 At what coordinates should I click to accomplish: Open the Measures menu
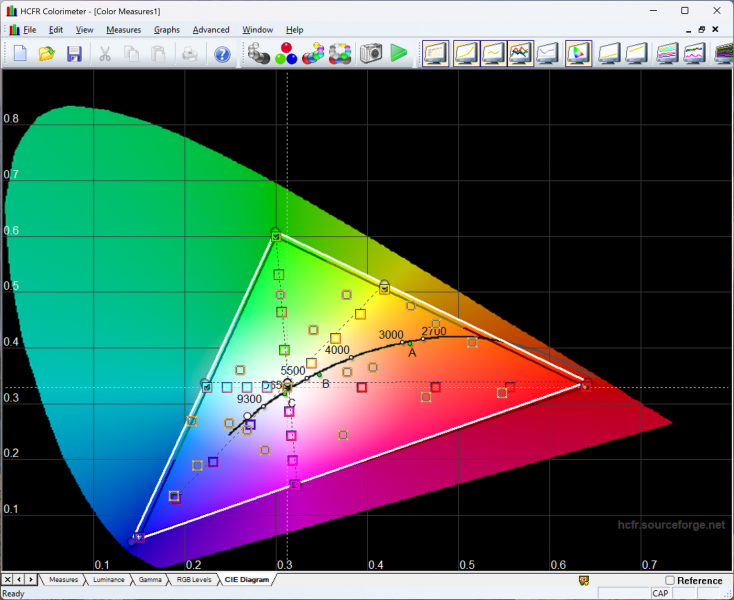[123, 30]
